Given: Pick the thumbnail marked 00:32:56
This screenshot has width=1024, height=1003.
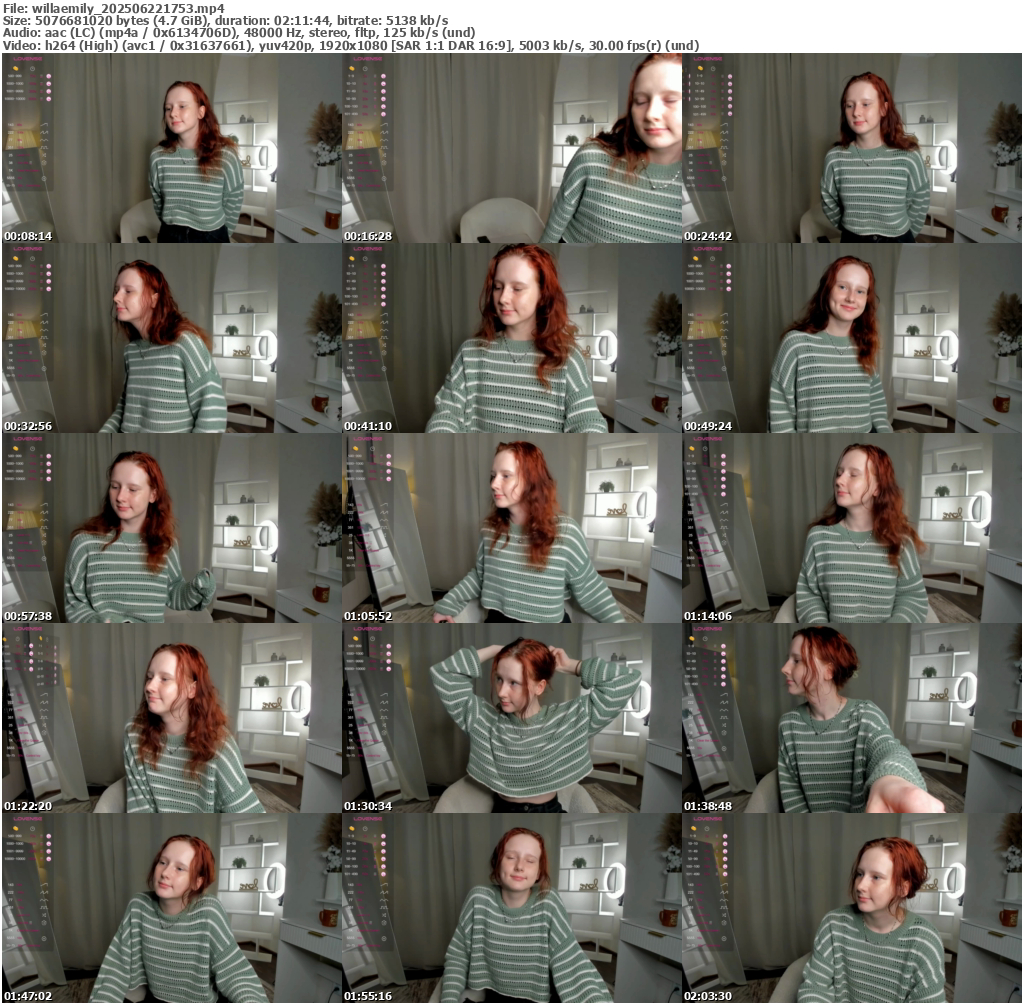Looking at the screenshot, I should coord(171,338).
